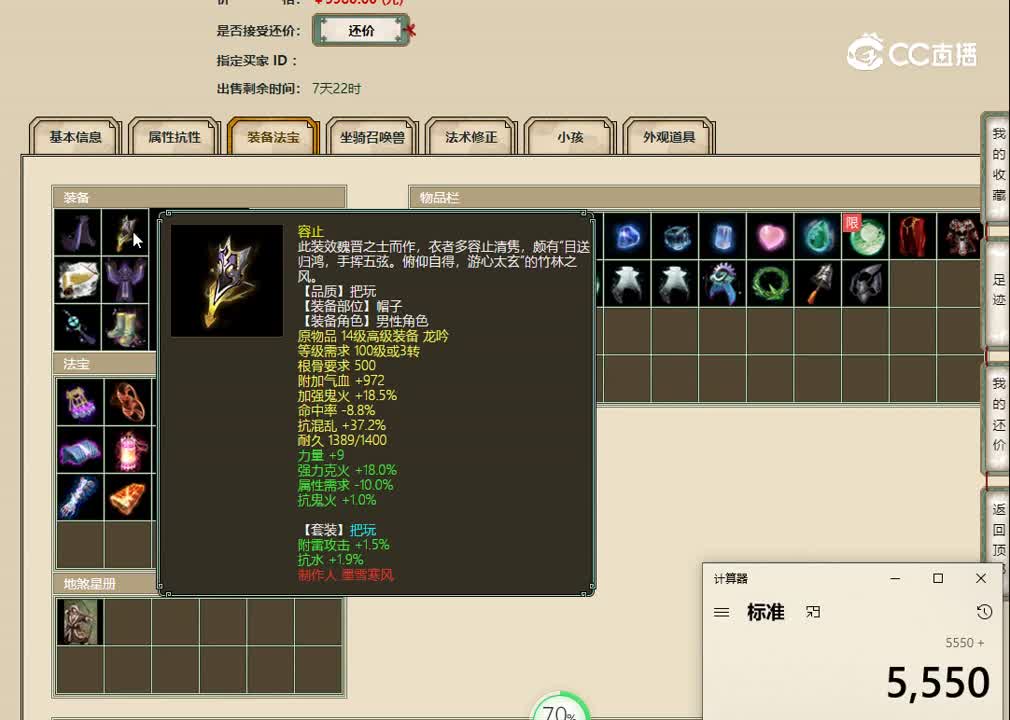Click the scroll item in equipment grid
Image resolution: width=1010 pixels, height=720 pixels.
coord(78,280)
